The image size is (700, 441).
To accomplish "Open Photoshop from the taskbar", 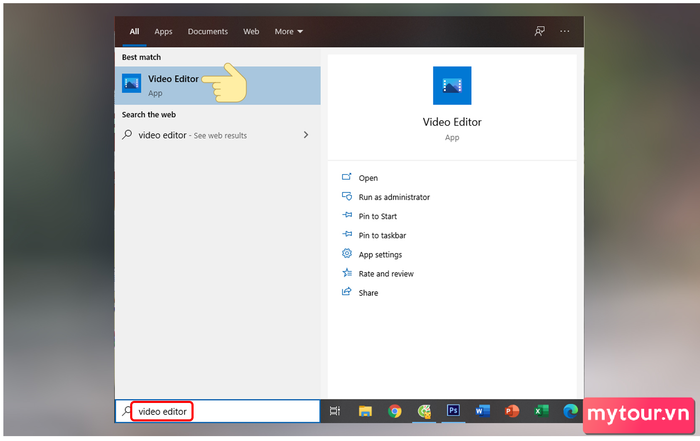I will [x=453, y=410].
